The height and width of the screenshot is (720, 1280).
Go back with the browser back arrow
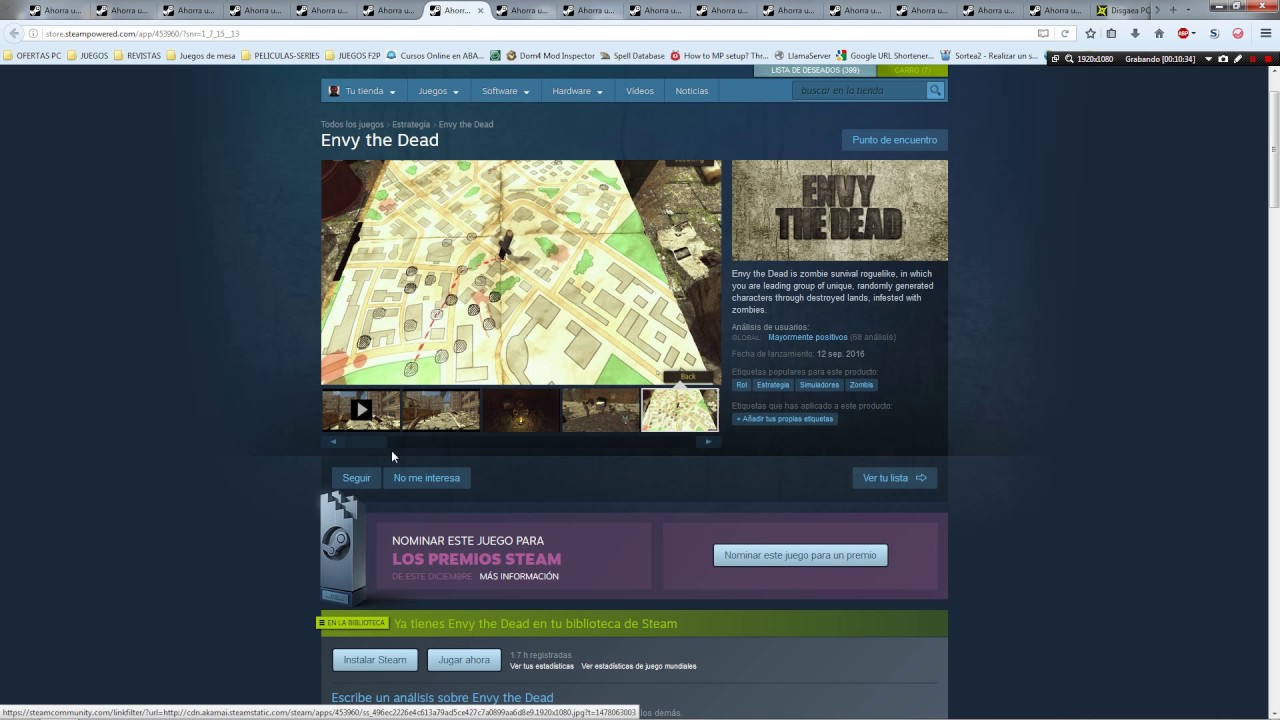click(14, 33)
